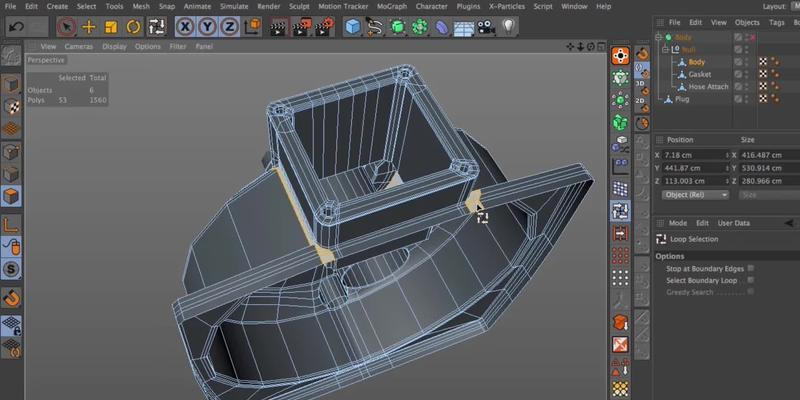Click UVW tag on Body row

click(763, 62)
